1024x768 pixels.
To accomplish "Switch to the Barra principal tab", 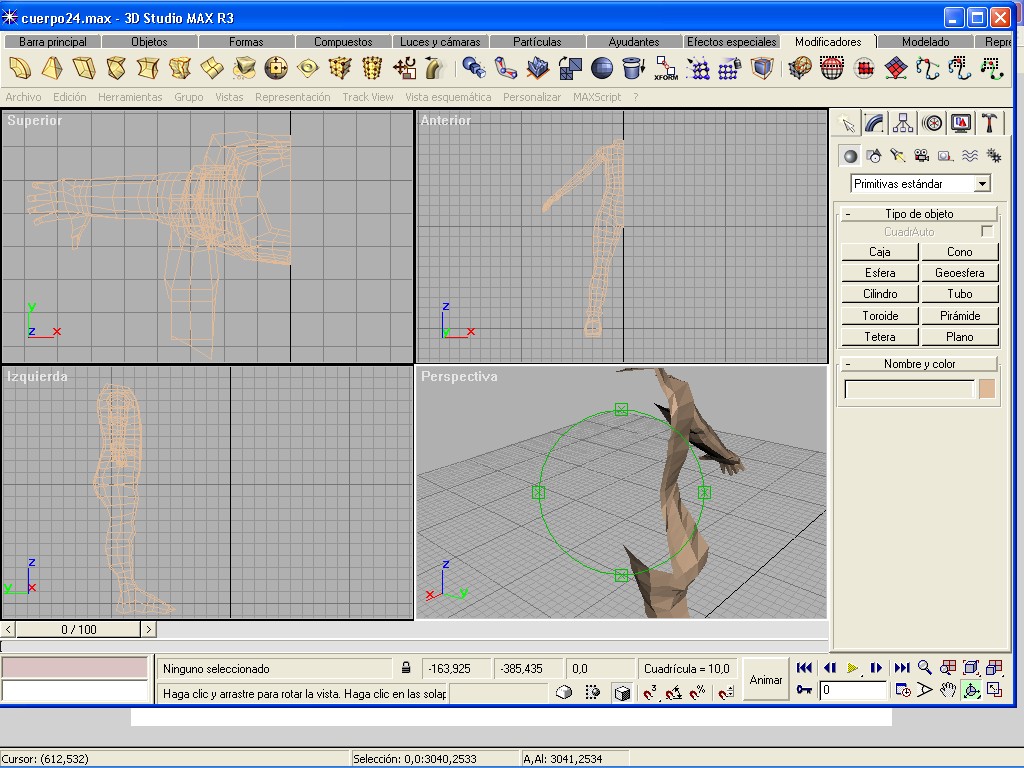I will 52,42.
